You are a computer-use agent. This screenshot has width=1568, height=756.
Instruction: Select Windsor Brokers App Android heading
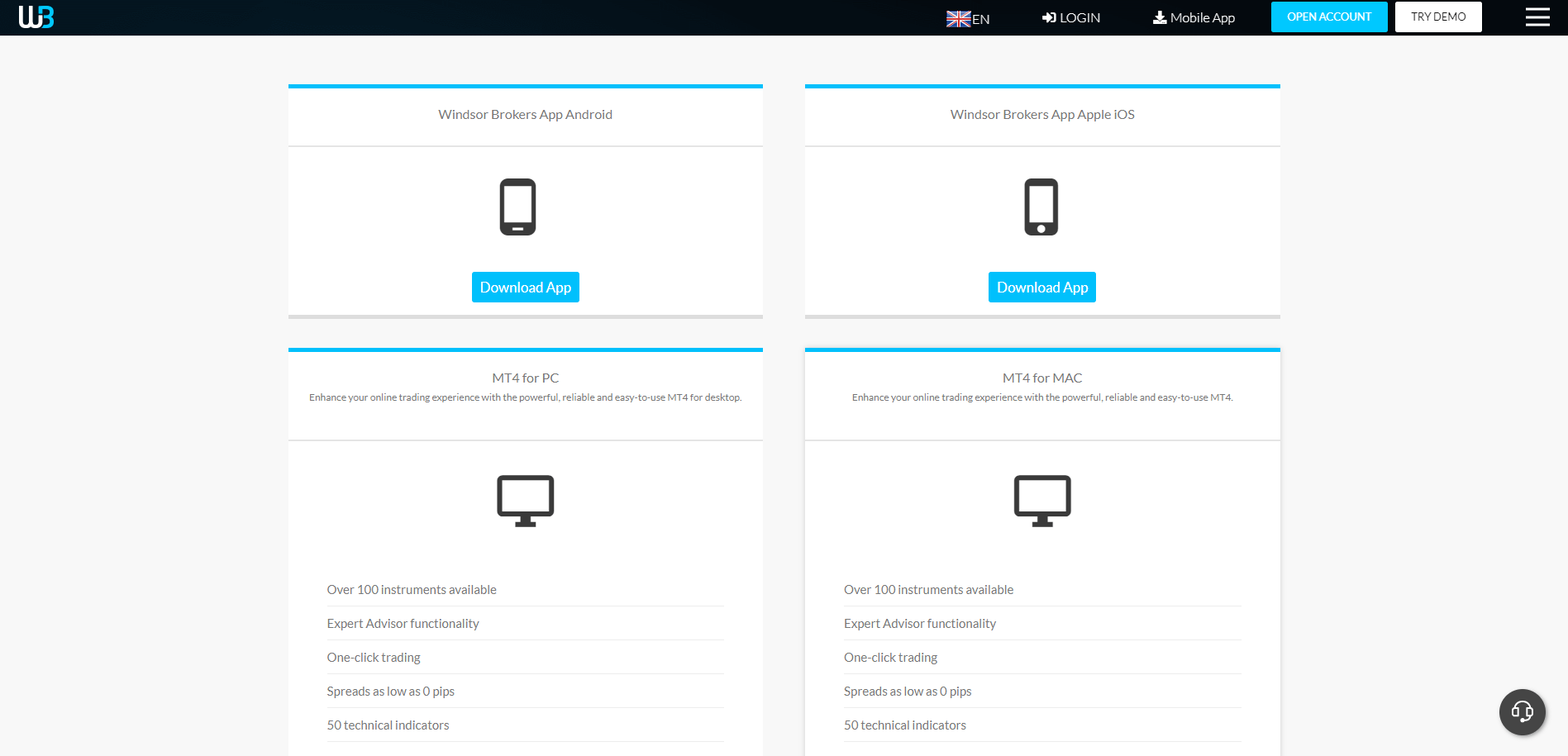[526, 115]
